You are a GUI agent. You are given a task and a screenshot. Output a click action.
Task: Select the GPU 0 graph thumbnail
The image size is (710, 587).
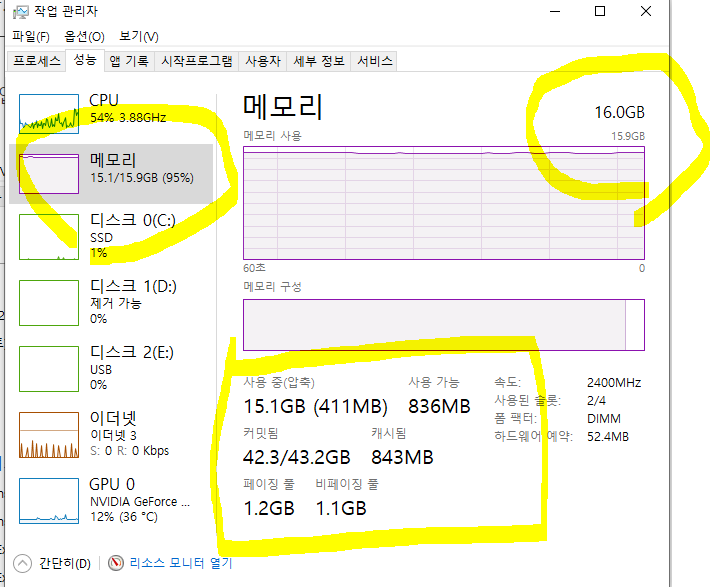coord(49,501)
